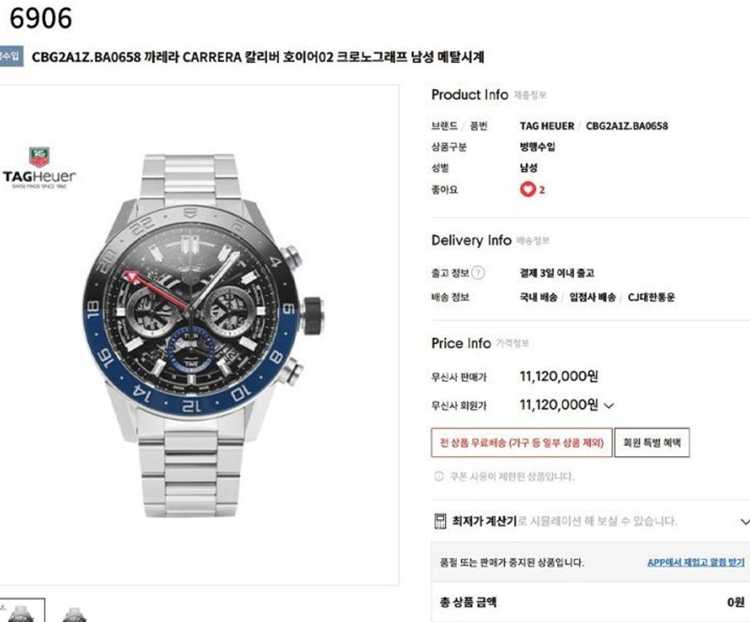
Task: Click the like count number 2
Action: click(542, 190)
